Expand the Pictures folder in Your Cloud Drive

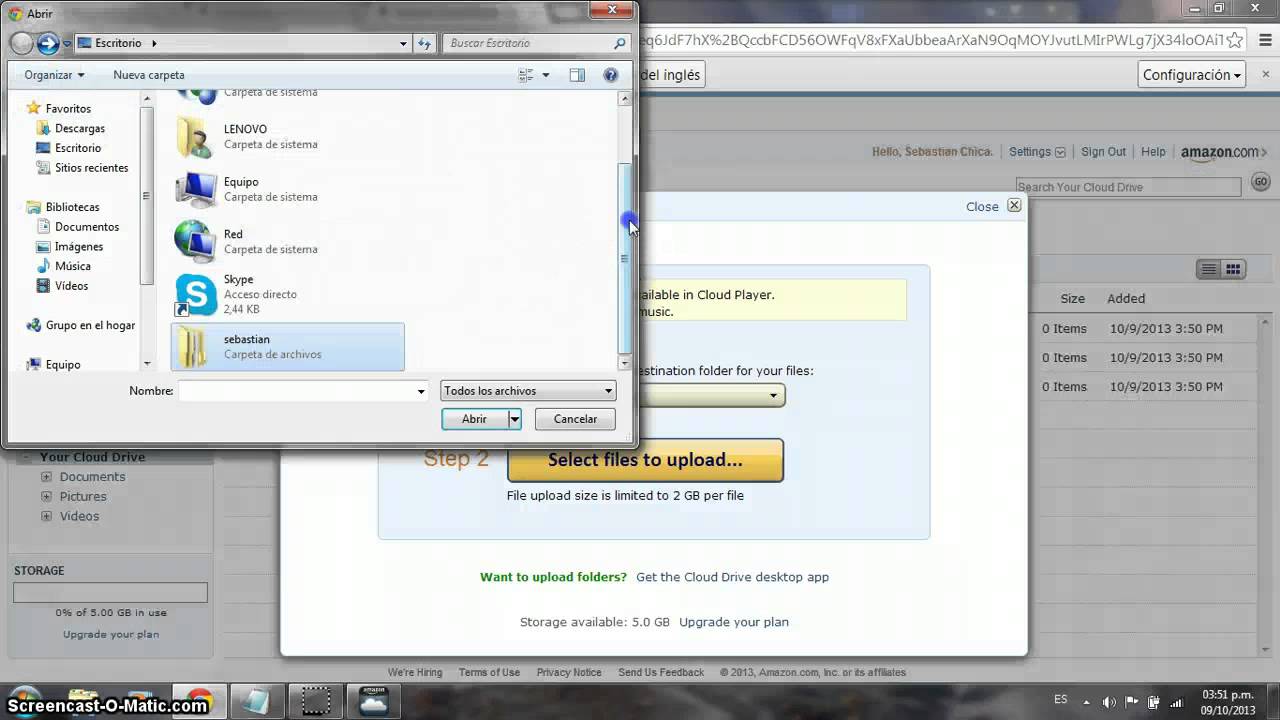tap(46, 496)
